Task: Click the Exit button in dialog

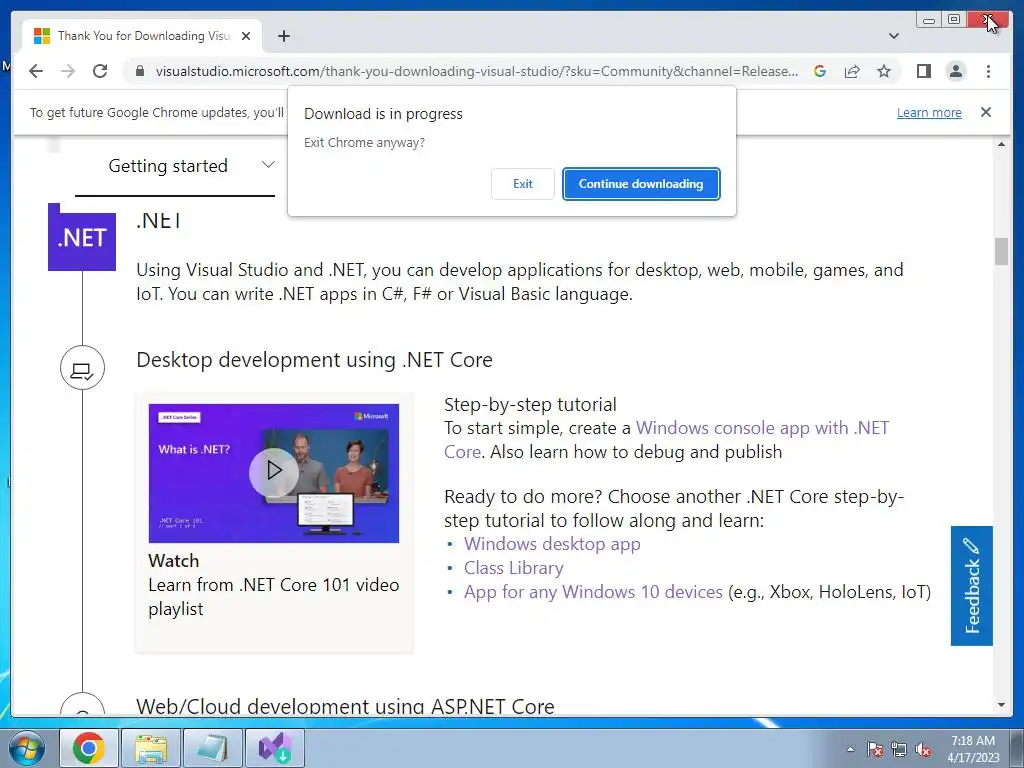Action: (x=522, y=184)
